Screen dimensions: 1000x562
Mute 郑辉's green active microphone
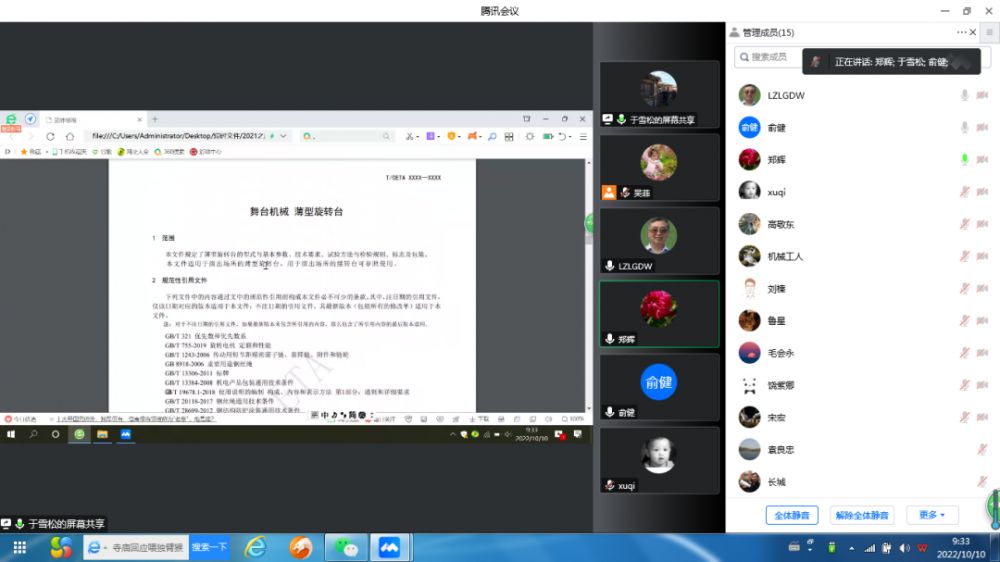964,159
